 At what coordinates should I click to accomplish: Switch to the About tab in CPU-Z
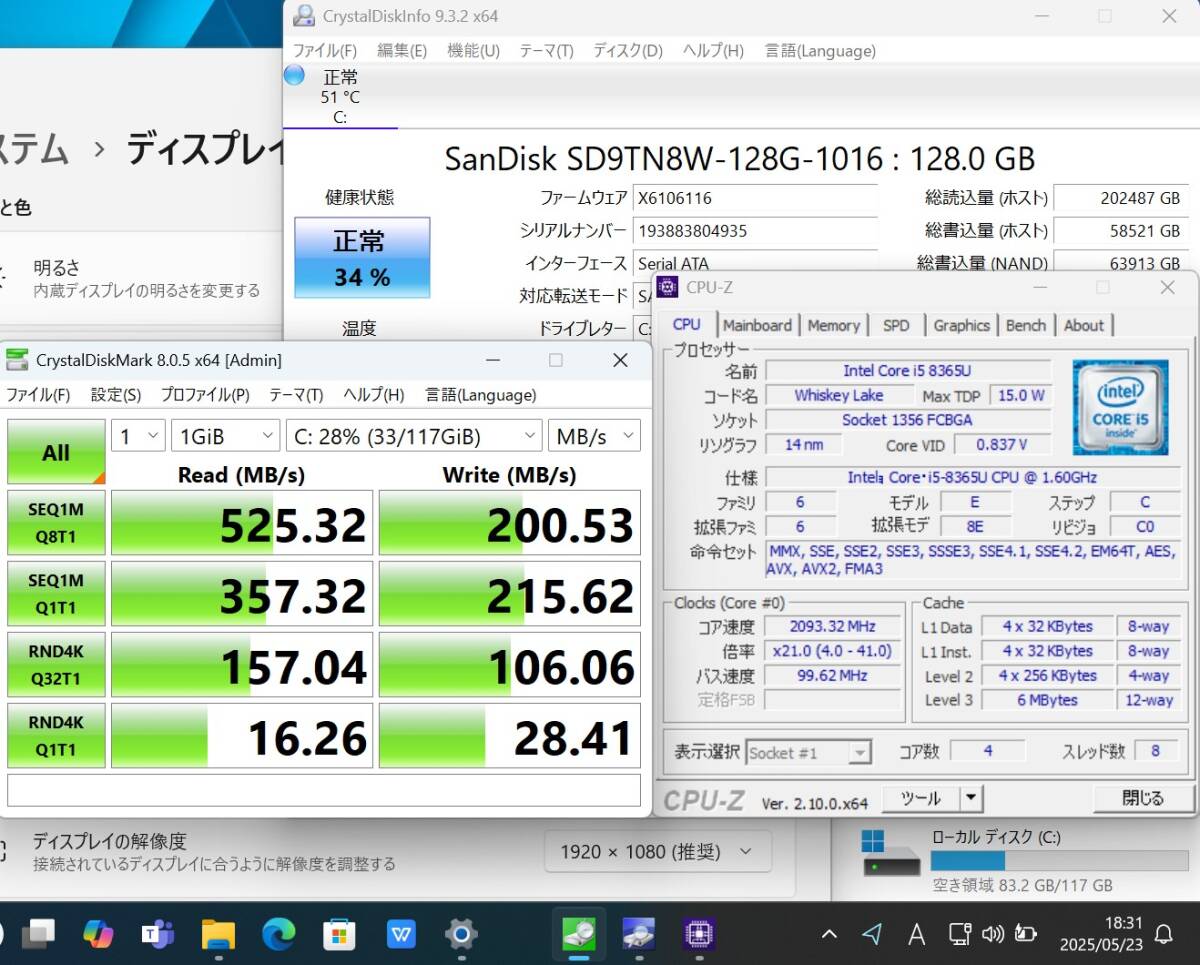tap(1084, 325)
